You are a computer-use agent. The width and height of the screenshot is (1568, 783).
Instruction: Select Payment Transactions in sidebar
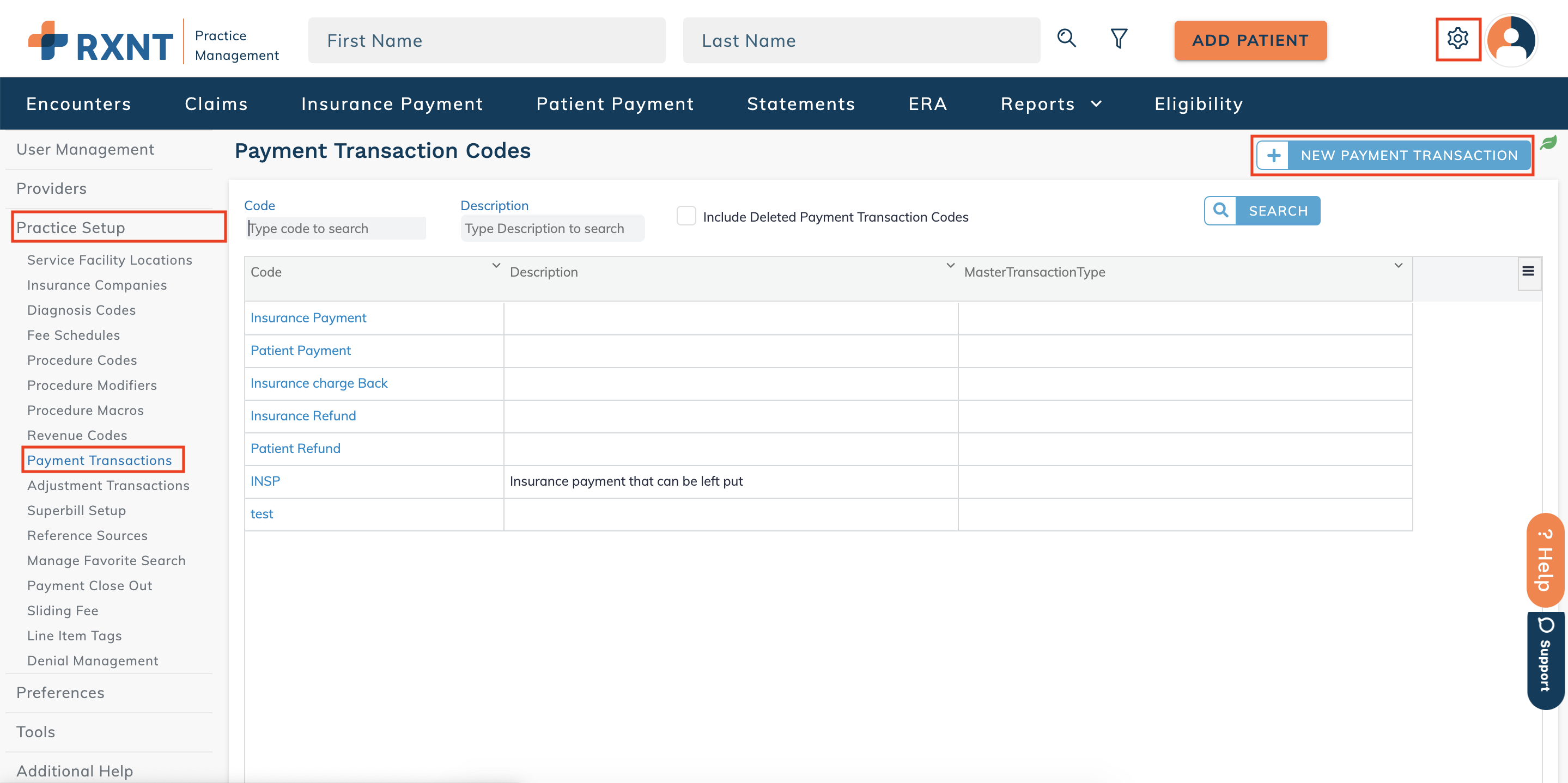pos(99,460)
